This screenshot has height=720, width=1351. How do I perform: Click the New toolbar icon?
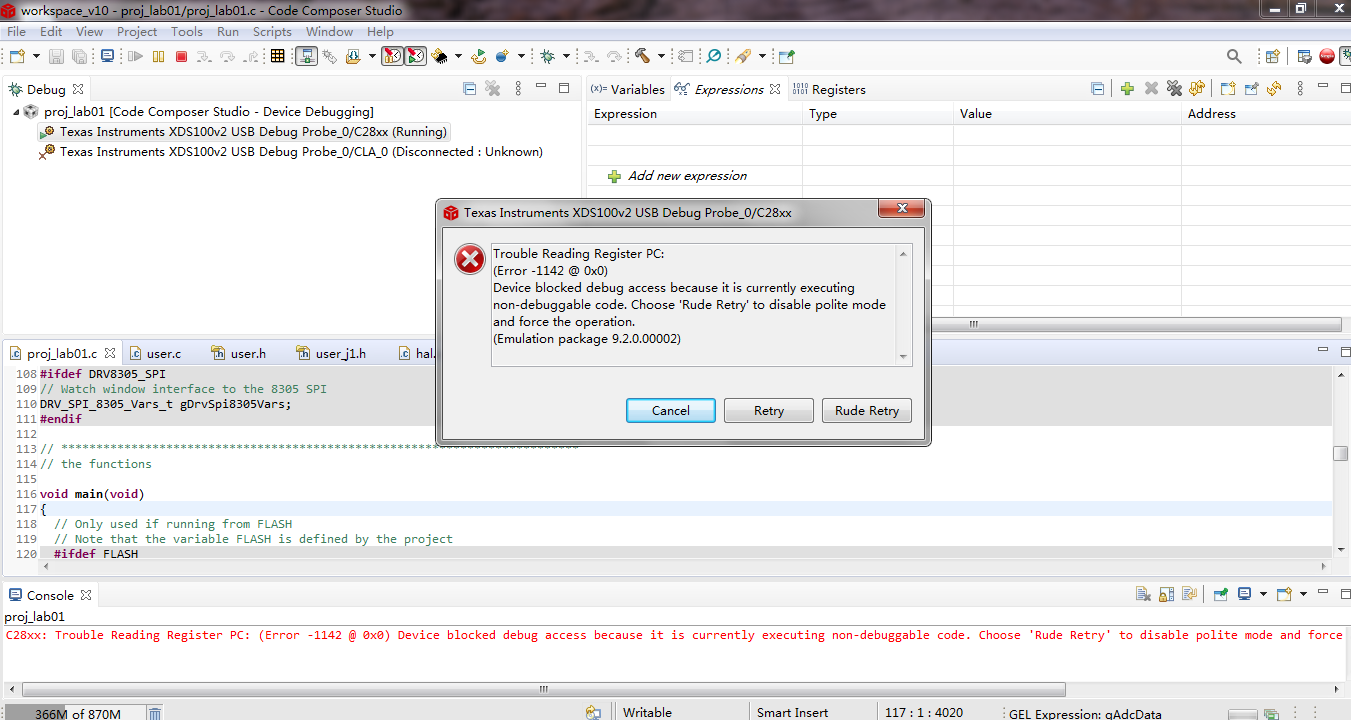pyautogui.click(x=17, y=57)
